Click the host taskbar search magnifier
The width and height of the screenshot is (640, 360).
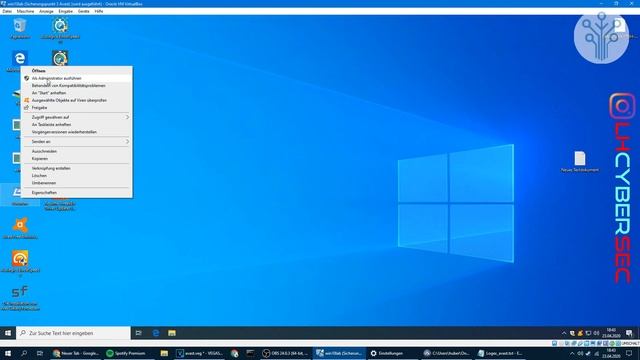tap(24, 353)
